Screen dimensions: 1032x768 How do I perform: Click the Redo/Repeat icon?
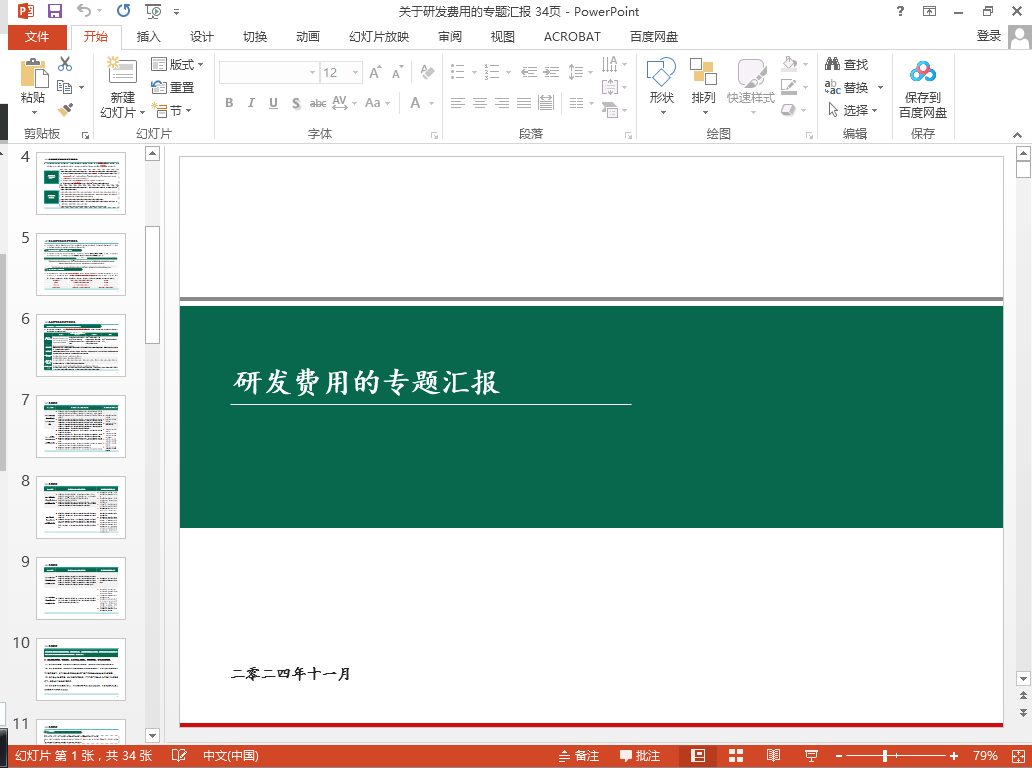[x=123, y=11]
